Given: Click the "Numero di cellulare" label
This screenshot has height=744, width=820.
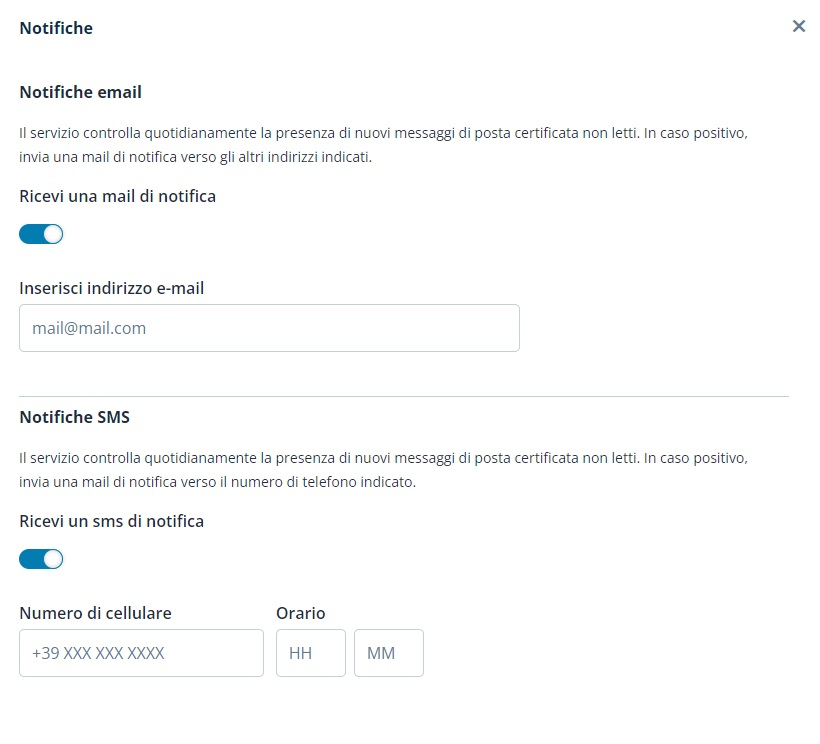Looking at the screenshot, I should pyautogui.click(x=96, y=613).
